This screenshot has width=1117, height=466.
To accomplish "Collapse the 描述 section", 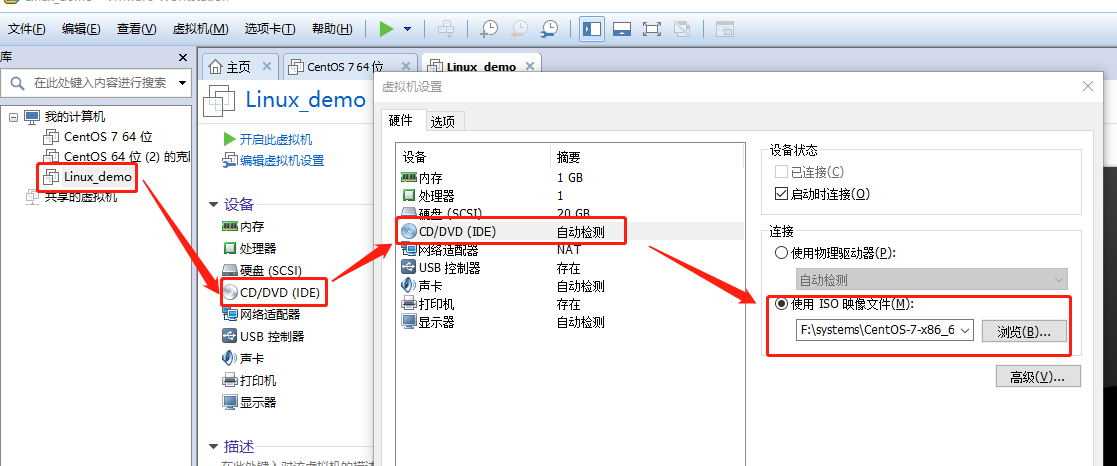I will 214,447.
